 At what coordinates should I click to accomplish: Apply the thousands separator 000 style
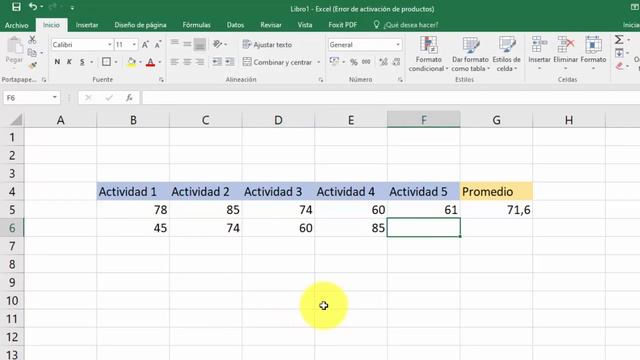(x=366, y=62)
